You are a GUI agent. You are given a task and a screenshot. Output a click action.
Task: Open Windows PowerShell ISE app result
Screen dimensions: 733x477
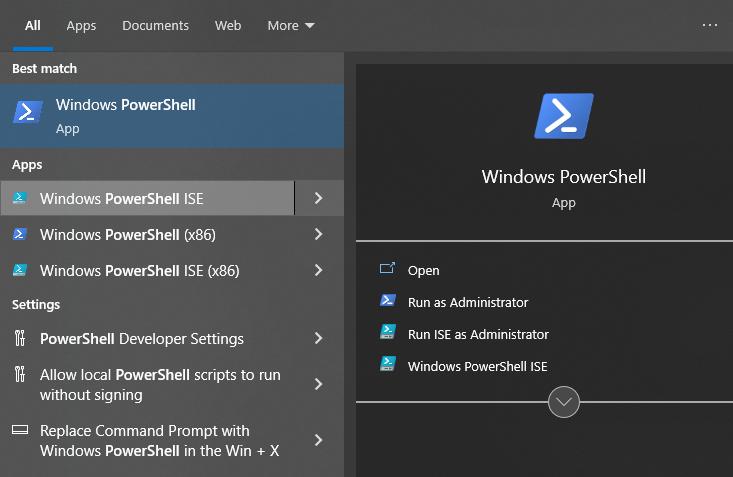click(148, 198)
